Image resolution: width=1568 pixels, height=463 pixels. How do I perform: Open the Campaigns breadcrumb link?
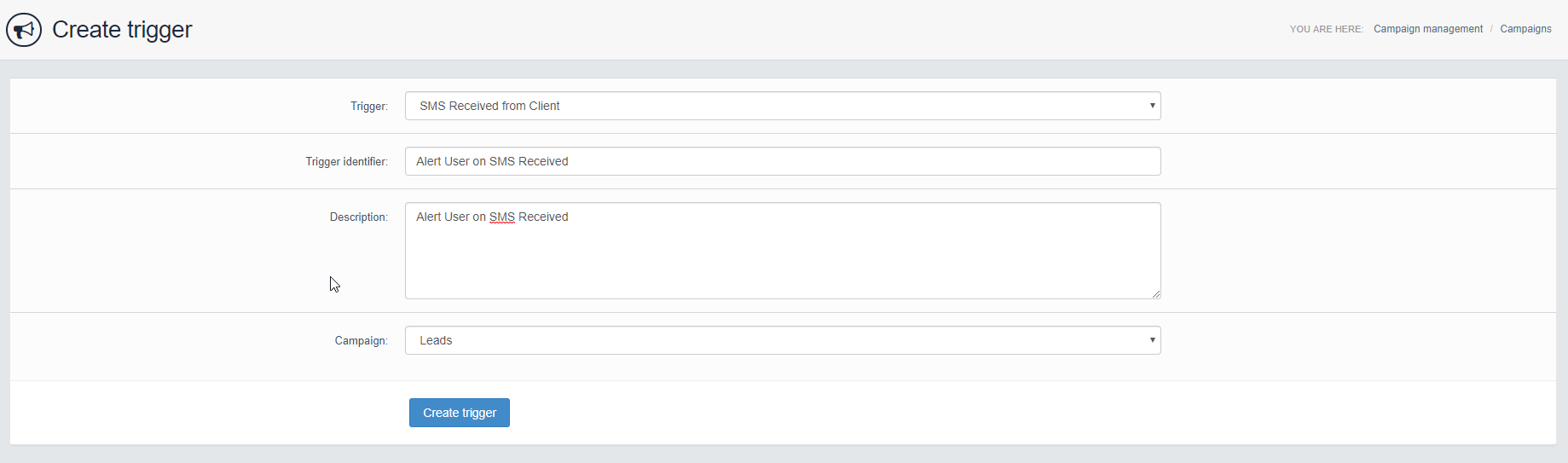[1525, 29]
